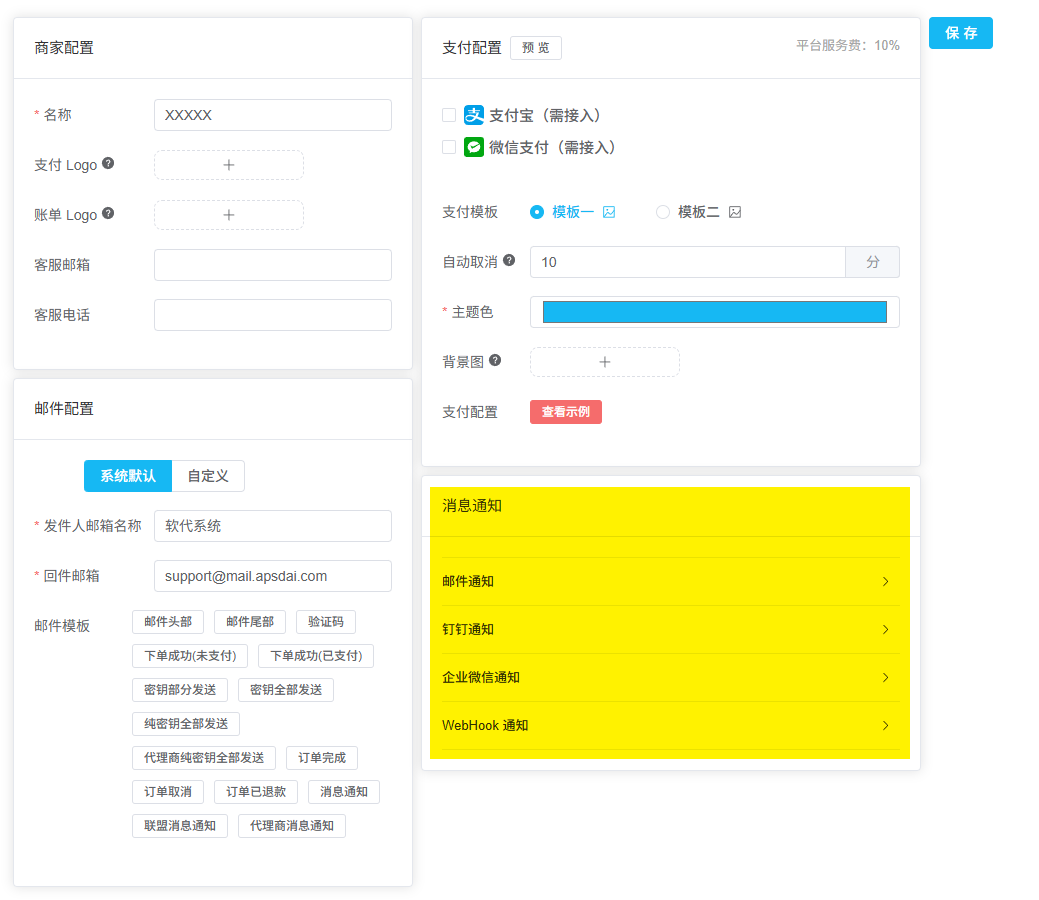The height and width of the screenshot is (900, 1039).
Task: Open the 模板二 preview image icon
Action: (735, 211)
